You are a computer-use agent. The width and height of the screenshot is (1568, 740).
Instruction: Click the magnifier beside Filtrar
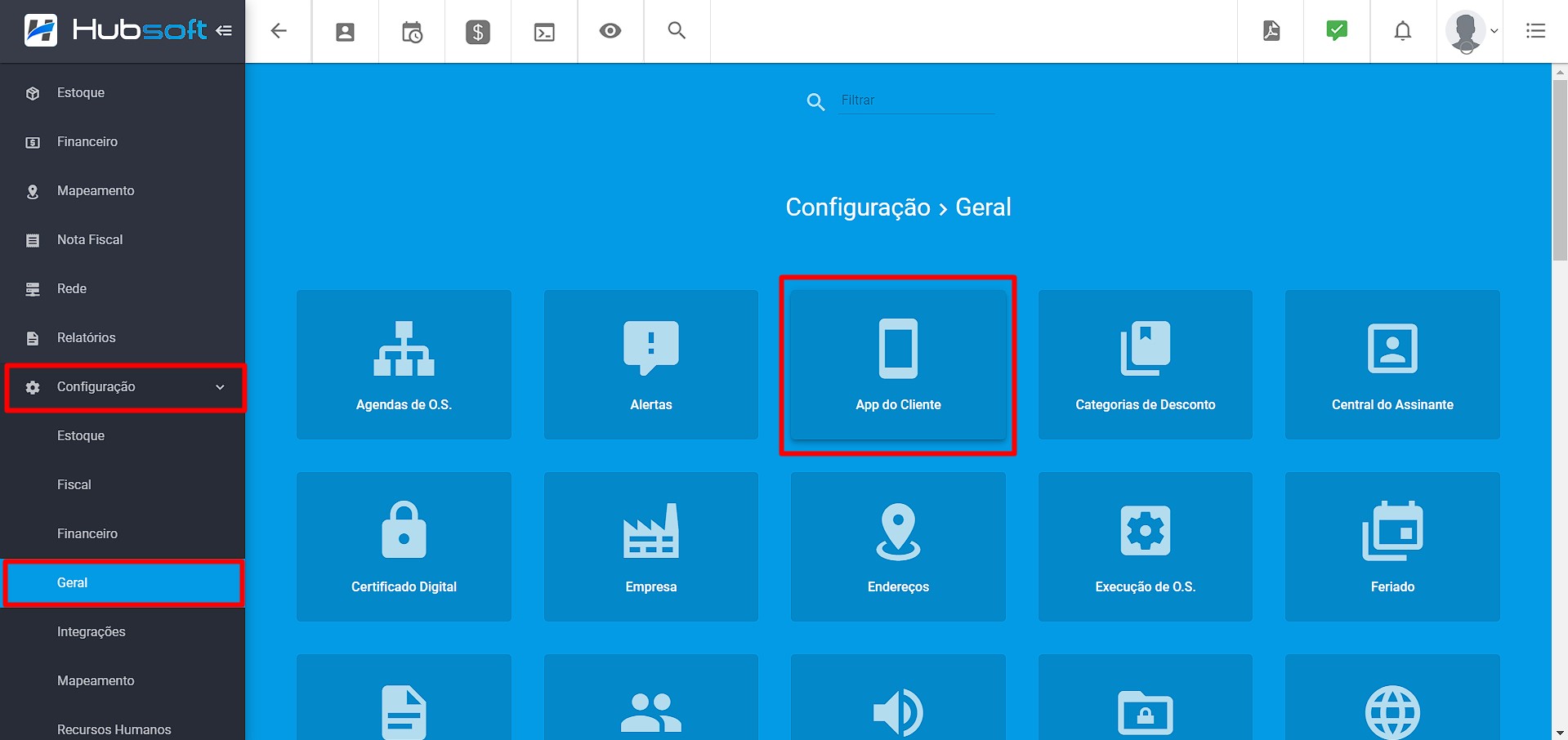815,102
